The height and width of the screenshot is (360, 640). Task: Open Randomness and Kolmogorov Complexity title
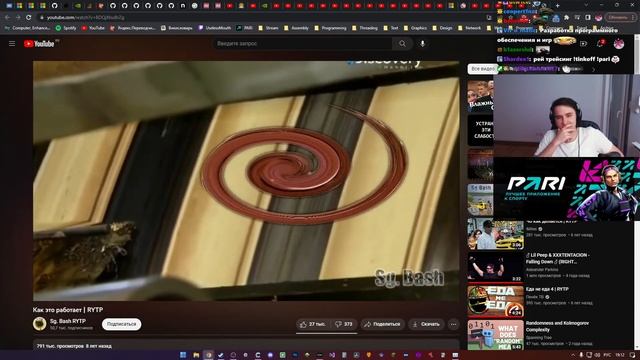557,327
